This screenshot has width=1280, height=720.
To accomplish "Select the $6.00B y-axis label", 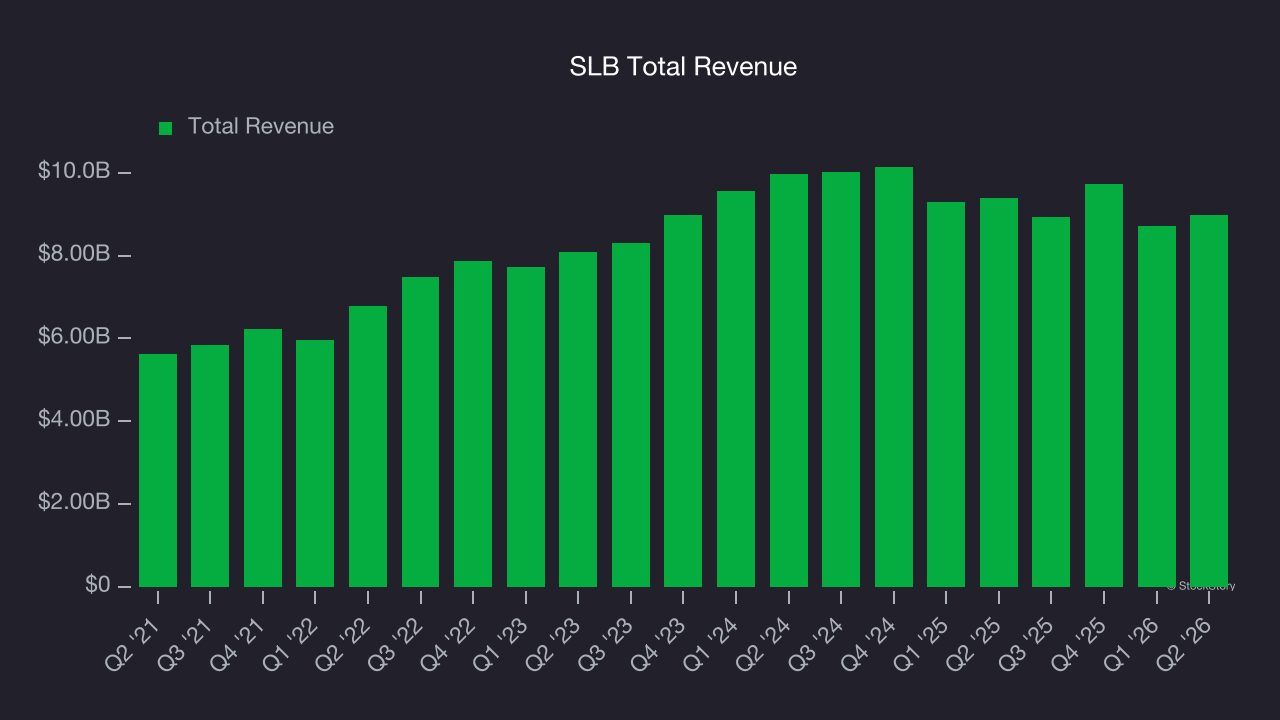I will coord(74,337).
